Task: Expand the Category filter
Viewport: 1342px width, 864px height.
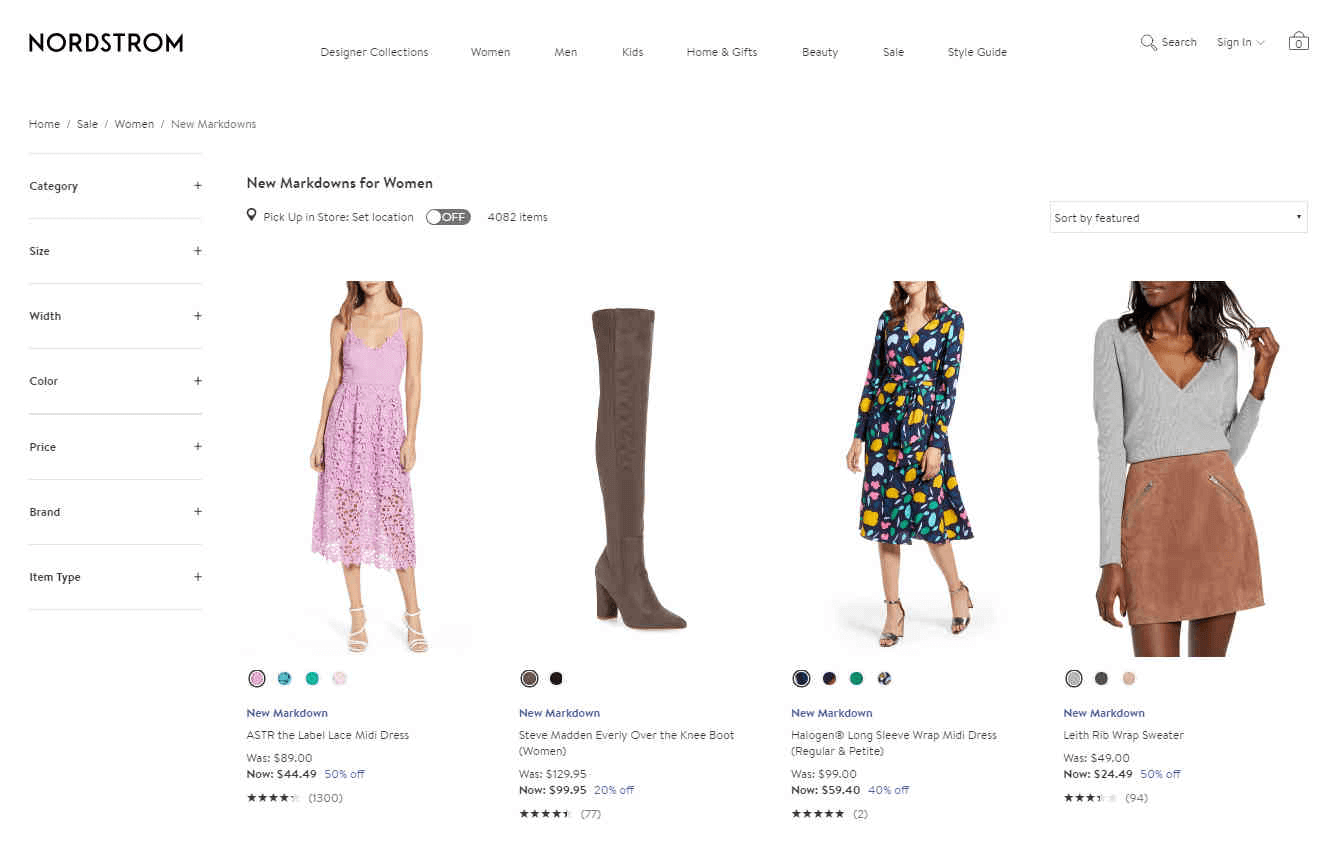Action: pyautogui.click(x=115, y=186)
